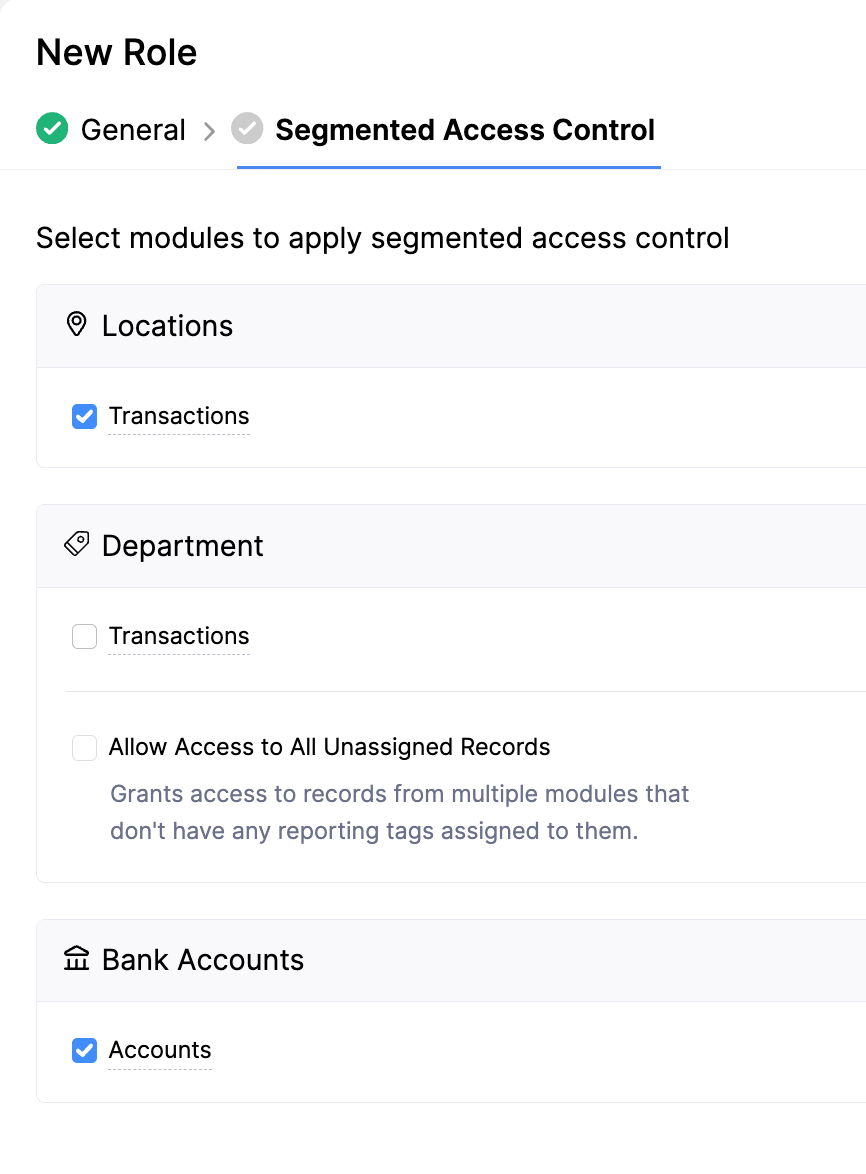Collapse the Department section header

[x=182, y=545]
